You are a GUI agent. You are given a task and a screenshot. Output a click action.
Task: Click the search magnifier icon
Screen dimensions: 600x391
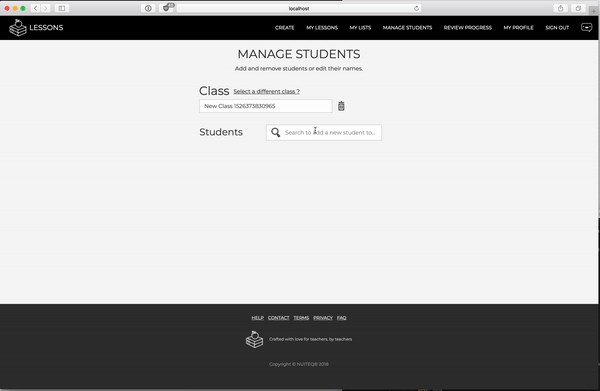276,132
